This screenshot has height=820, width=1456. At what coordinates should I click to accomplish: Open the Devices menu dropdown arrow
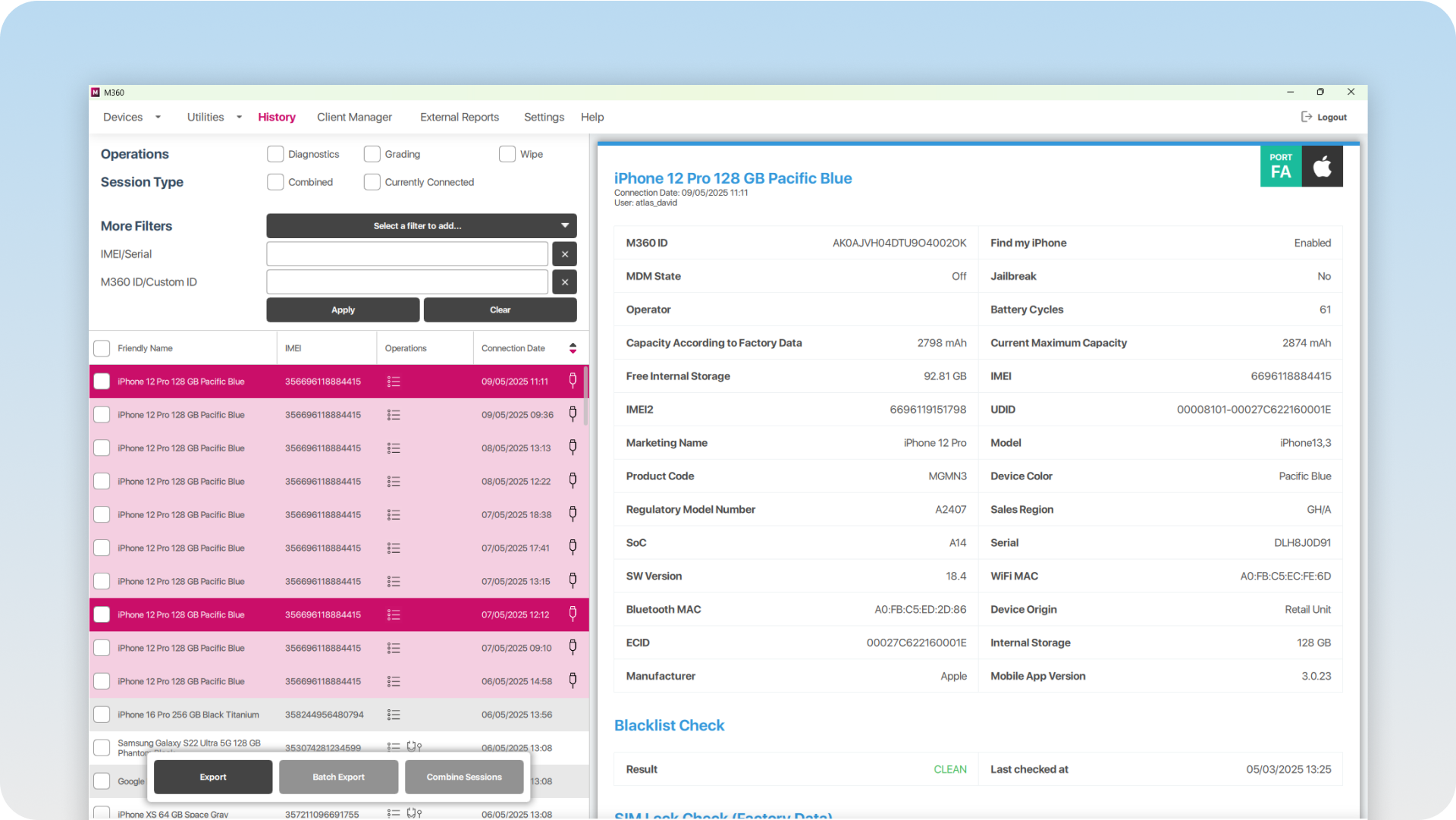158,118
